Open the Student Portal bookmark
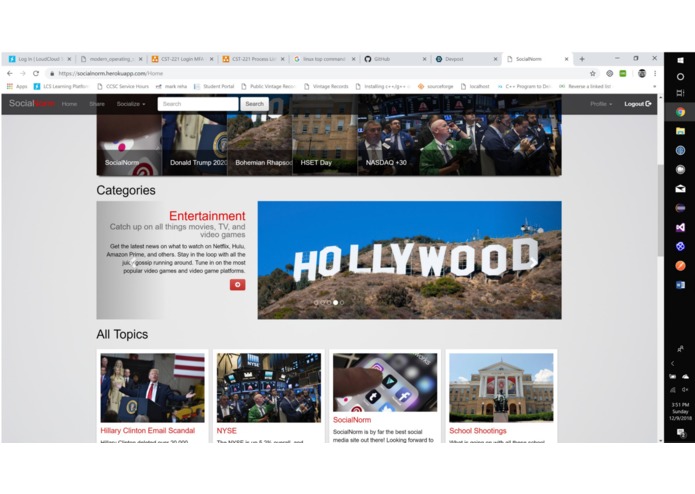Screen dimensions: 695x494 point(214,86)
